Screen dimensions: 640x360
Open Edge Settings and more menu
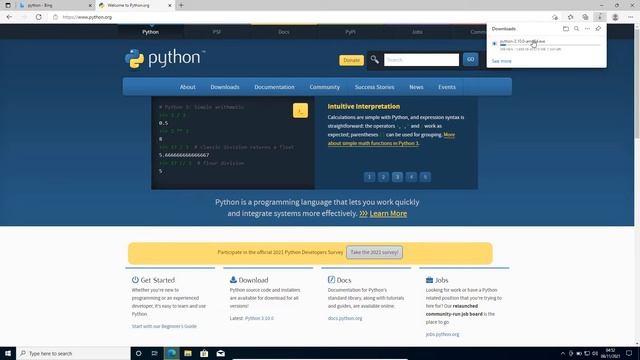coord(631,17)
